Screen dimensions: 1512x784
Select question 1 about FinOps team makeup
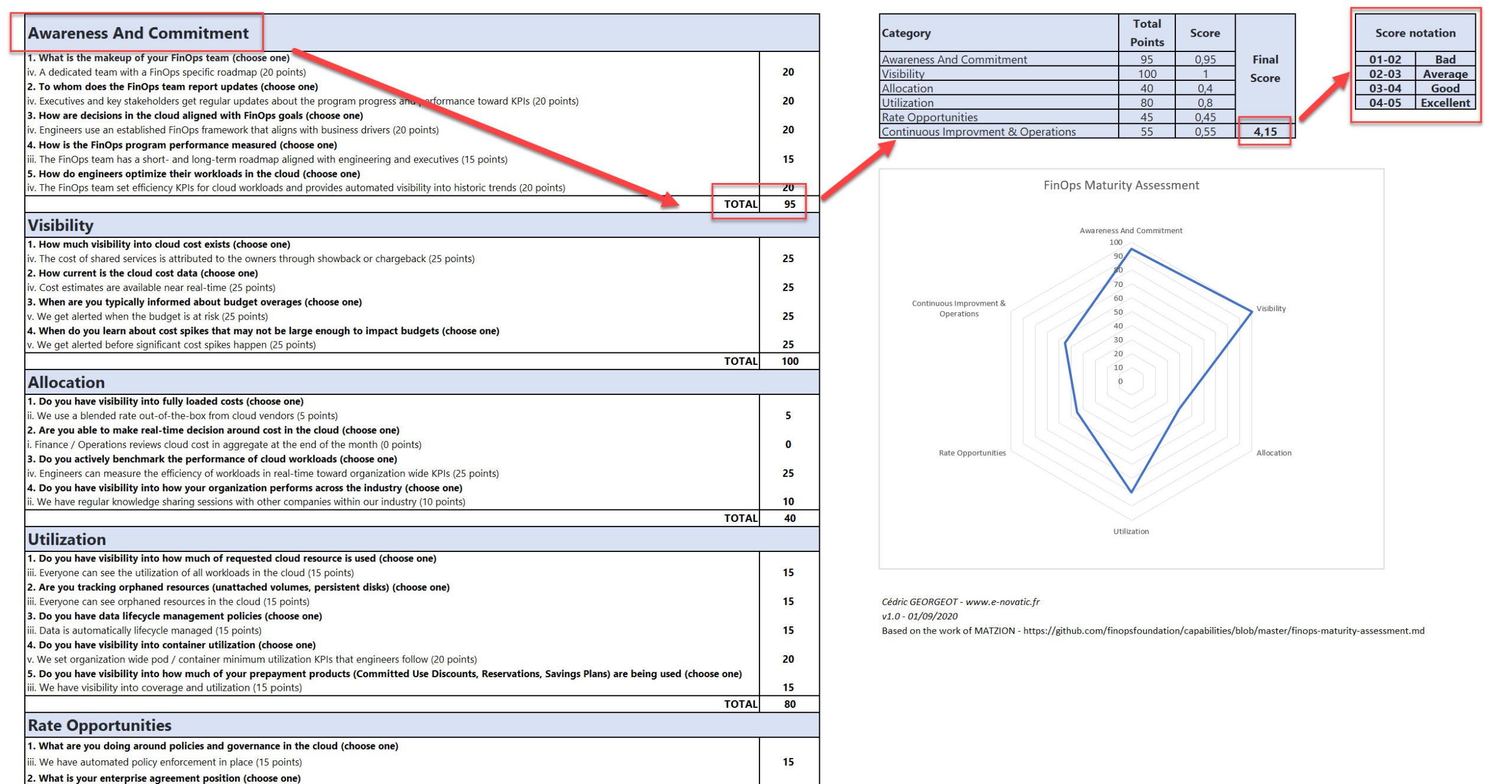158,58
